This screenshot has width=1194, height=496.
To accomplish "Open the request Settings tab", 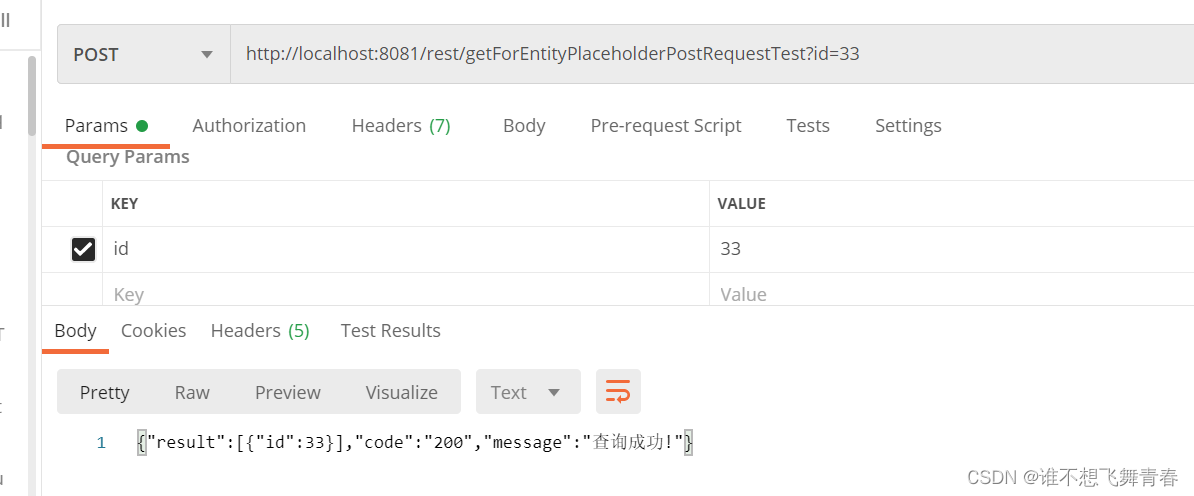I will (x=908, y=126).
